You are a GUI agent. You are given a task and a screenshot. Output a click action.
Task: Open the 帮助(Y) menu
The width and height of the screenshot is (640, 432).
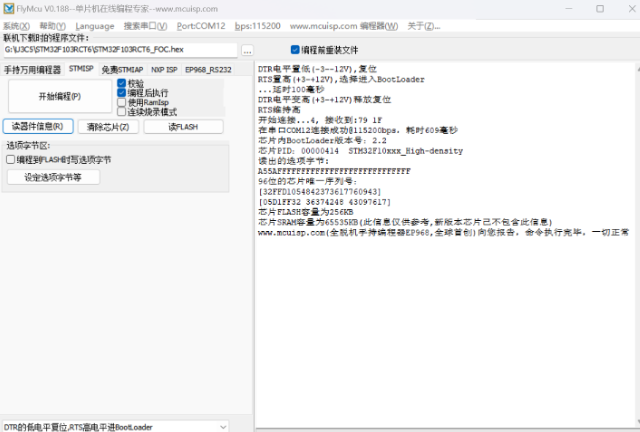53,26
